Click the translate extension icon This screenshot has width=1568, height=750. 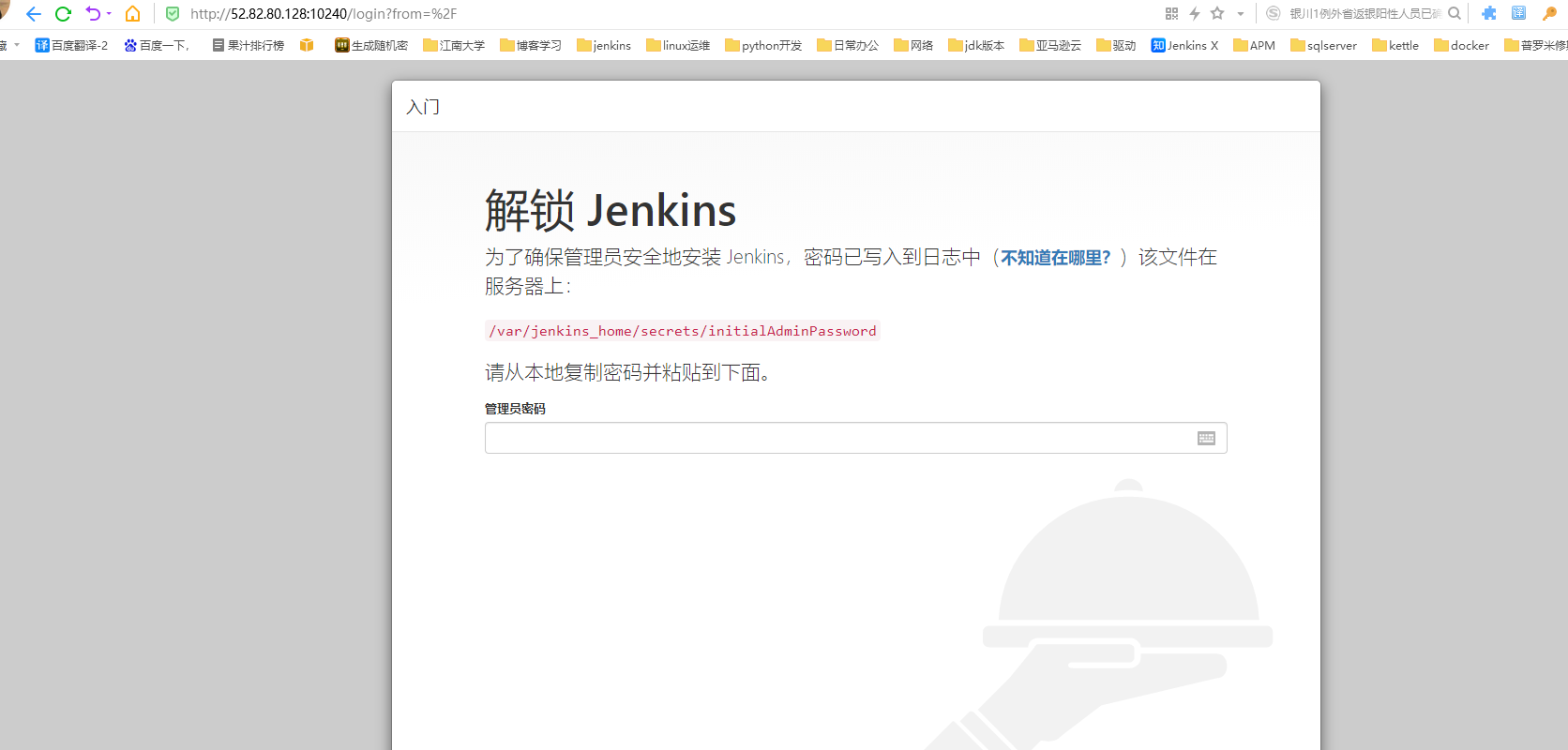1519,13
